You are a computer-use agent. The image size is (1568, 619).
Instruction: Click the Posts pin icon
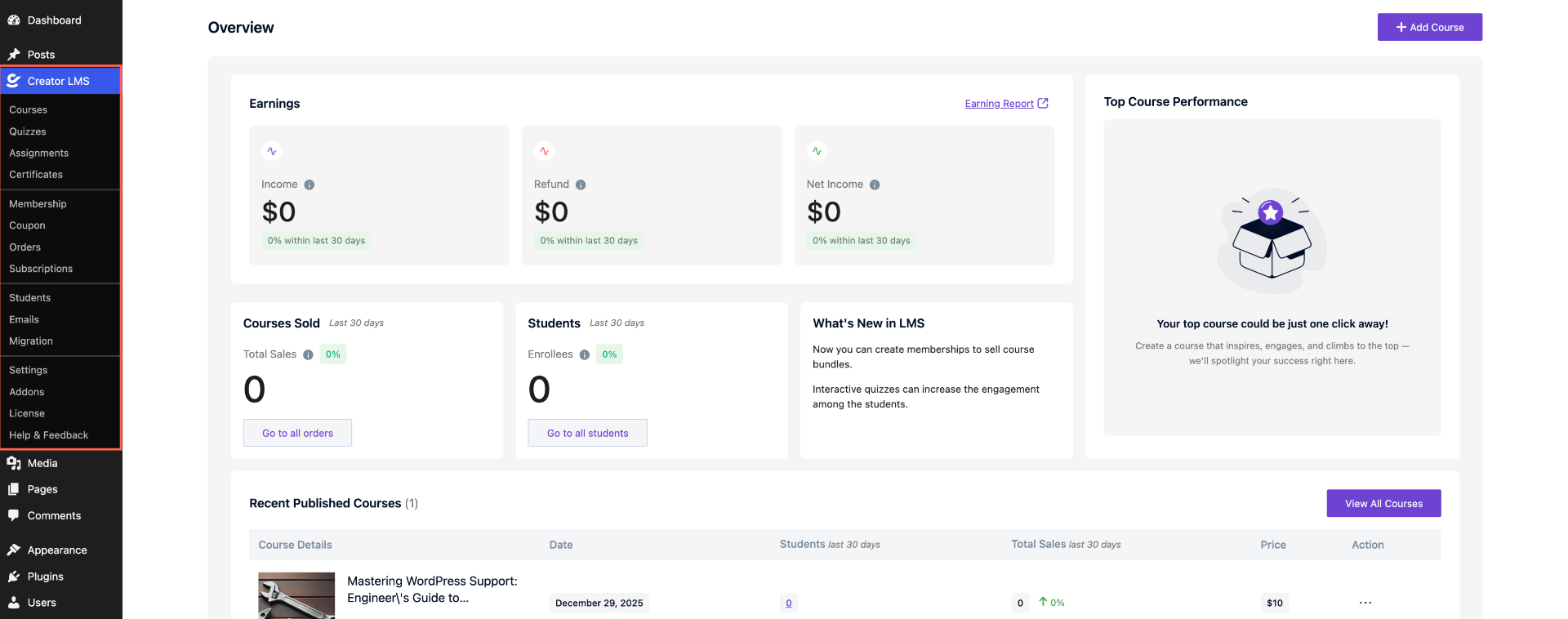click(14, 55)
